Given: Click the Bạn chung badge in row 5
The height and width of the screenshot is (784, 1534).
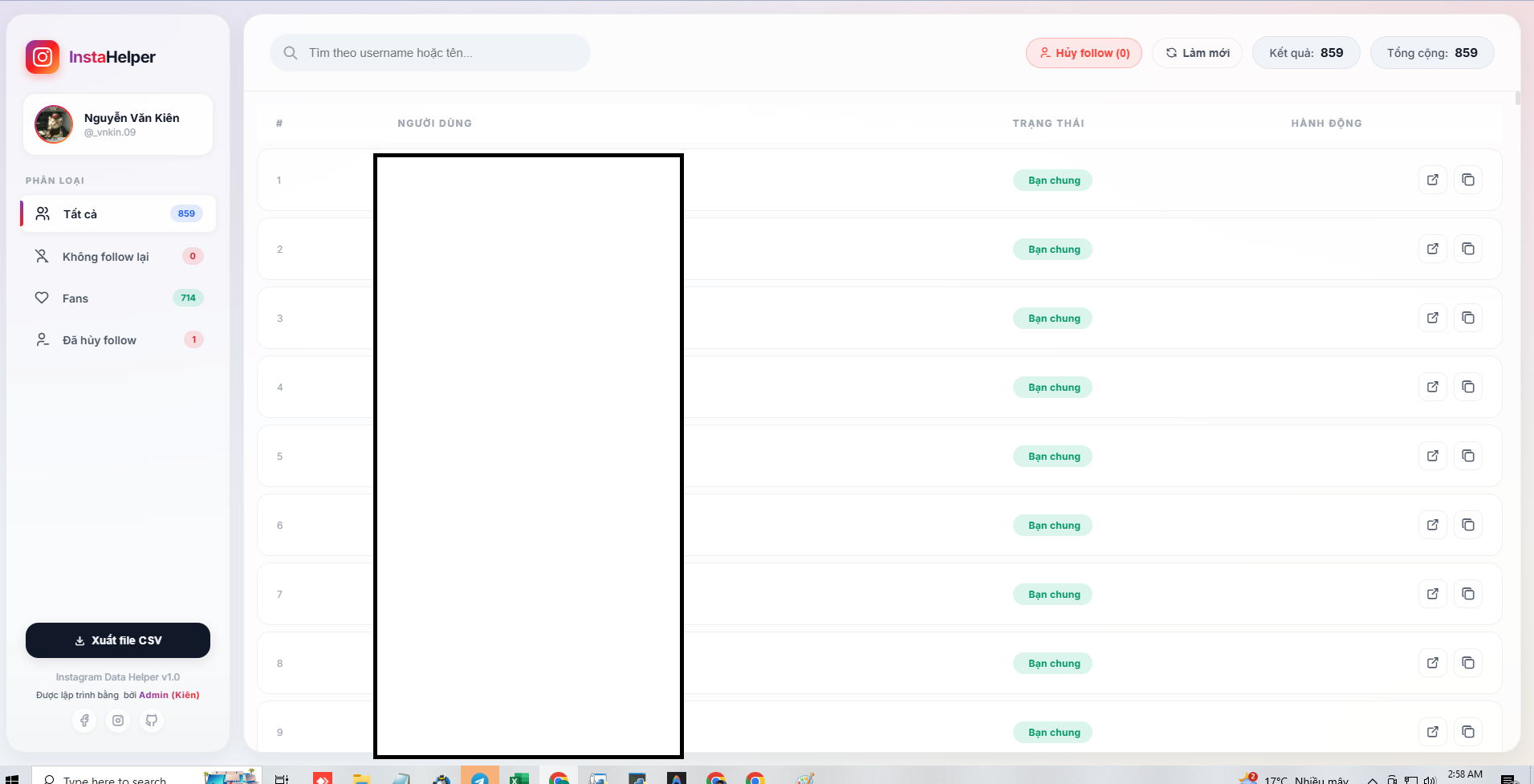Looking at the screenshot, I should pyautogui.click(x=1053, y=457).
